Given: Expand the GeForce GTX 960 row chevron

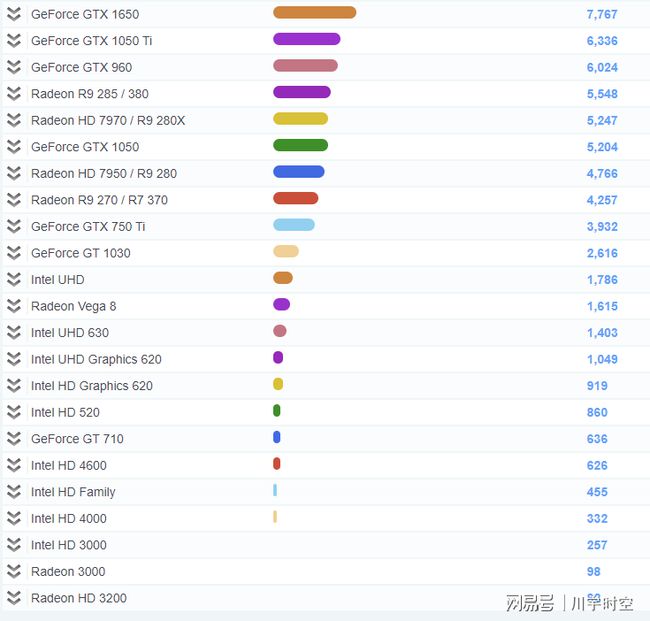Looking at the screenshot, I should (14, 67).
